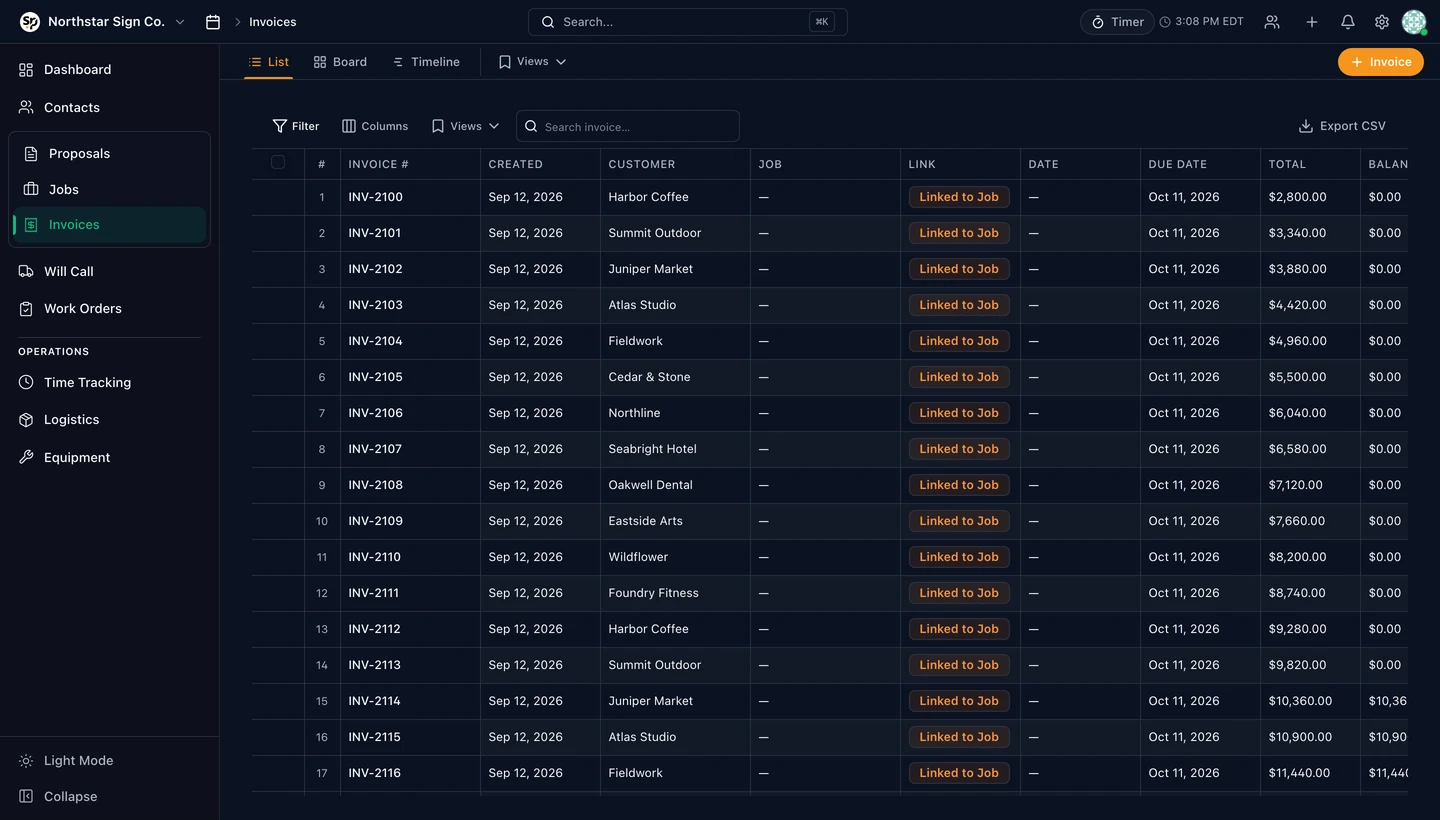Click total $4,960.00
Viewport: 1440px width, 820px height.
(1298, 341)
